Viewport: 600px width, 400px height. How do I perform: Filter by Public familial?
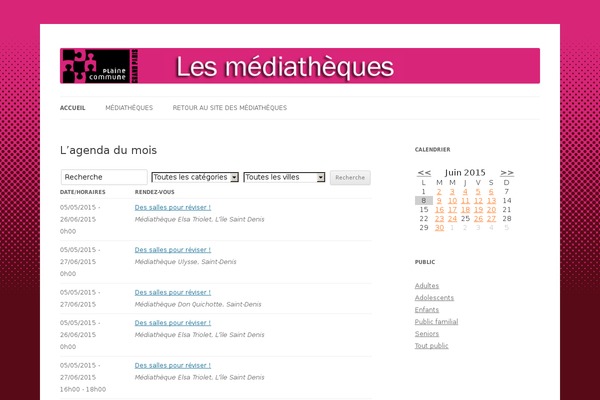(x=436, y=322)
